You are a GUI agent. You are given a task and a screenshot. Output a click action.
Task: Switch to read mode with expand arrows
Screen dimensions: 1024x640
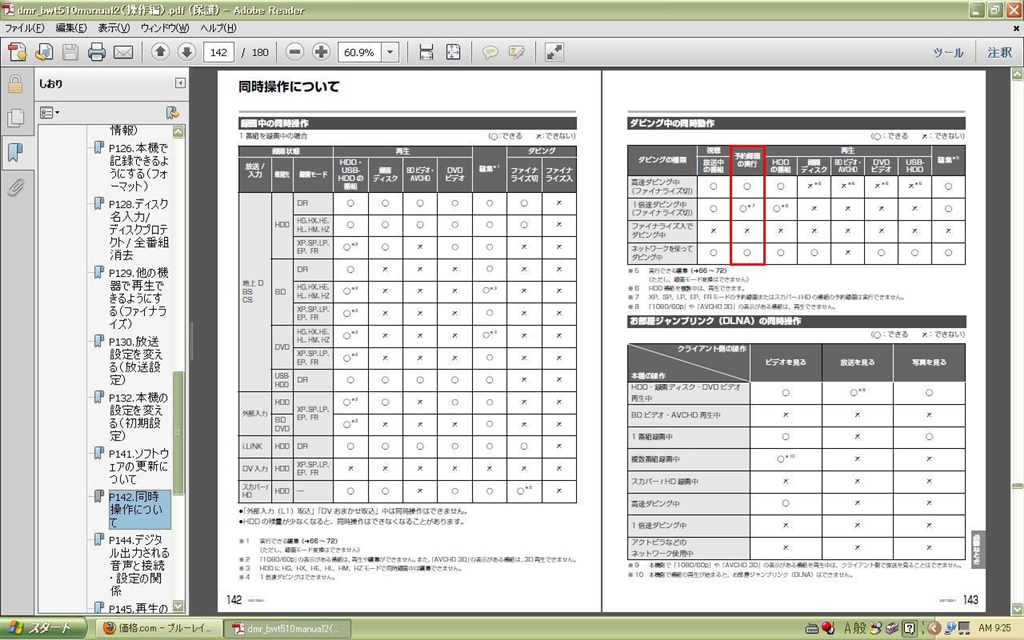pyautogui.click(x=554, y=52)
